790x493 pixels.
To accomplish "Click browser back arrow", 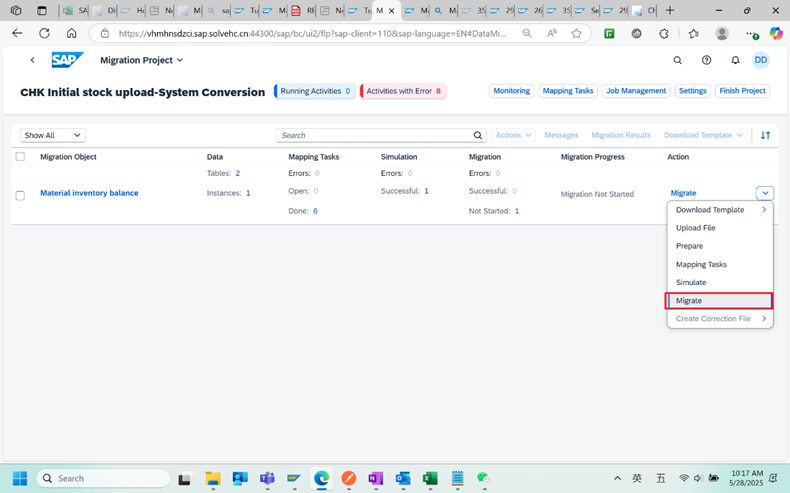I will tap(17, 33).
